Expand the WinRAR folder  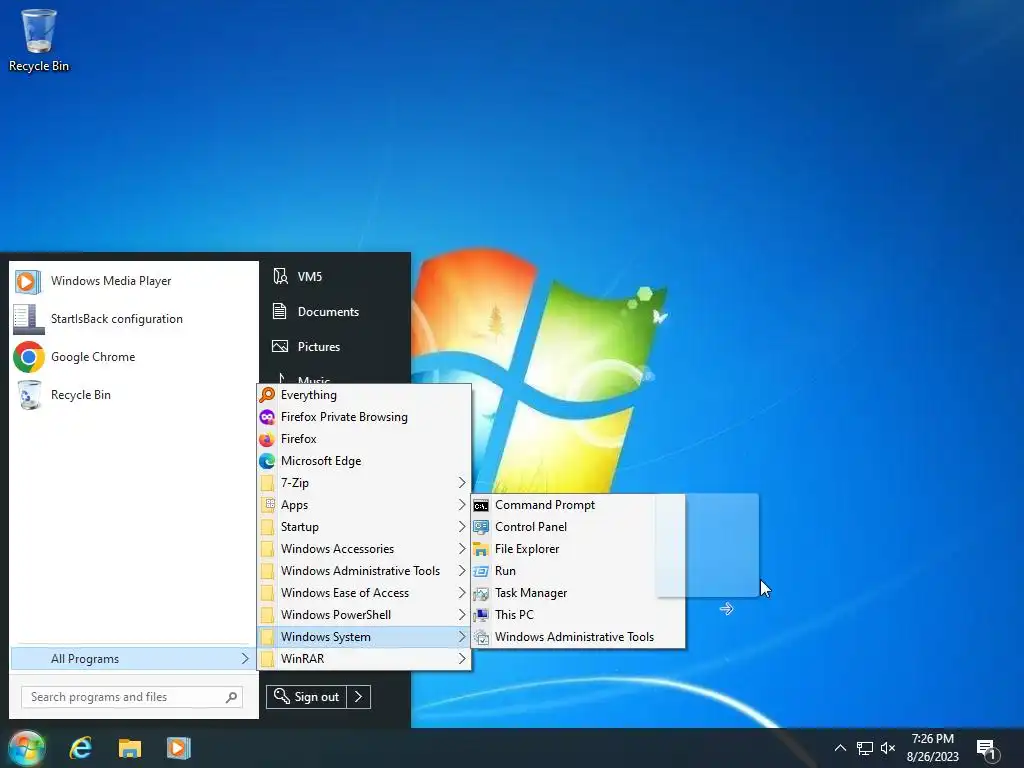tap(364, 658)
